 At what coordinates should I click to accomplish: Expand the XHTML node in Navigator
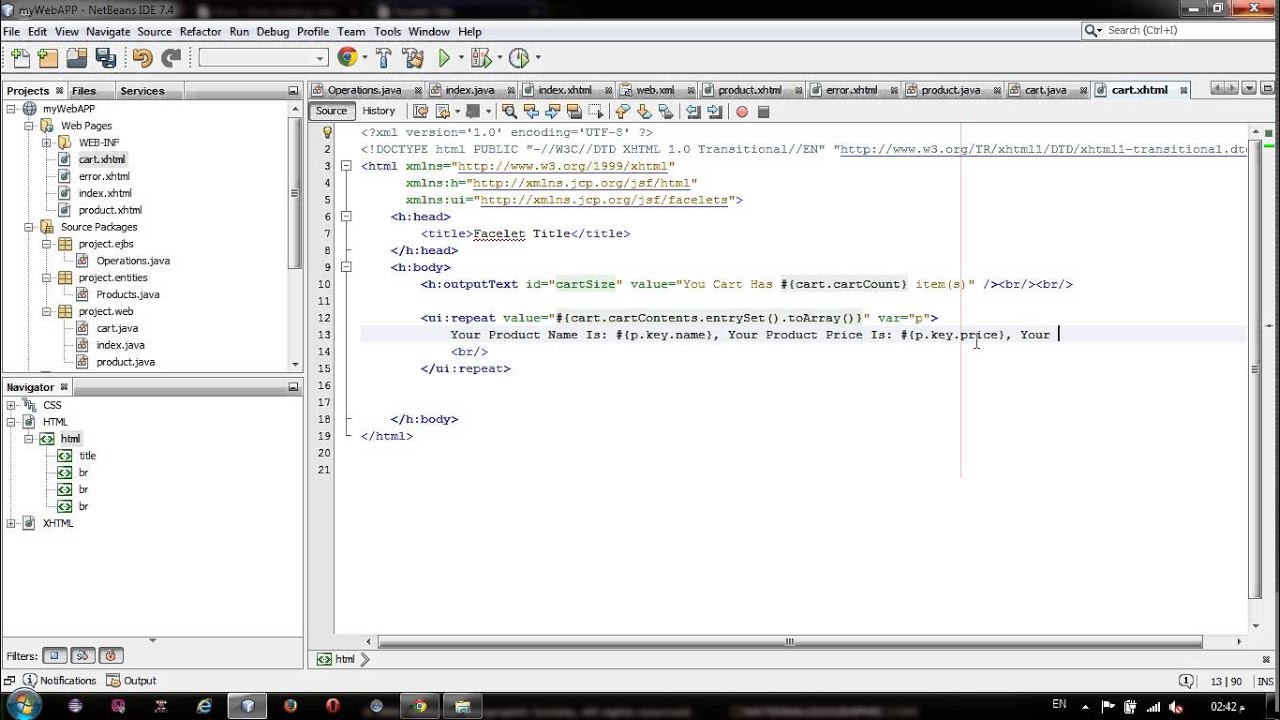(x=11, y=523)
